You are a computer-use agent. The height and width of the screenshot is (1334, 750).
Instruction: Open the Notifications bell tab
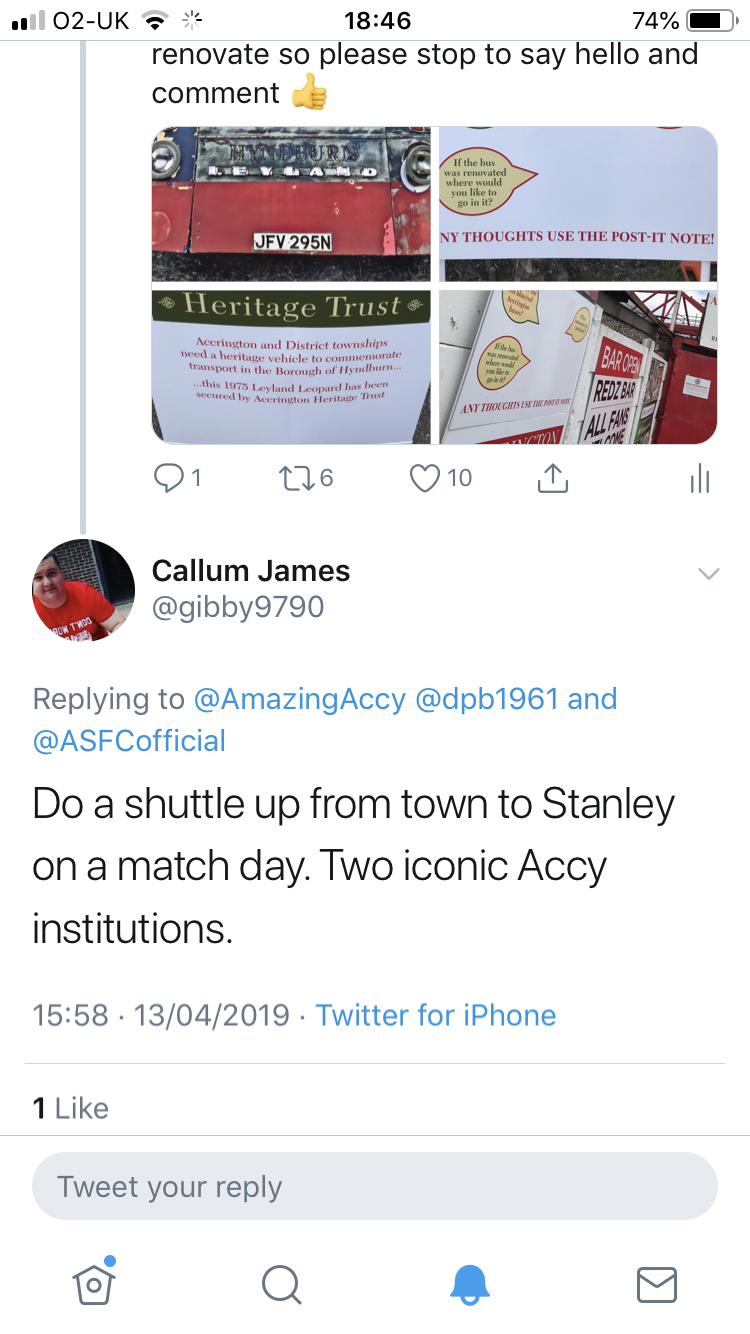469,1284
